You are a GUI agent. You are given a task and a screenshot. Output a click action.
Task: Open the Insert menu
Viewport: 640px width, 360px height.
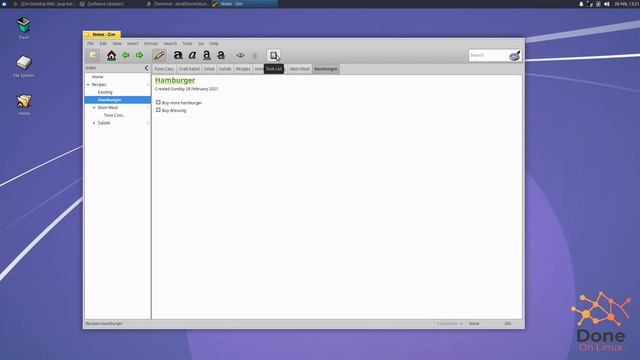(133, 43)
